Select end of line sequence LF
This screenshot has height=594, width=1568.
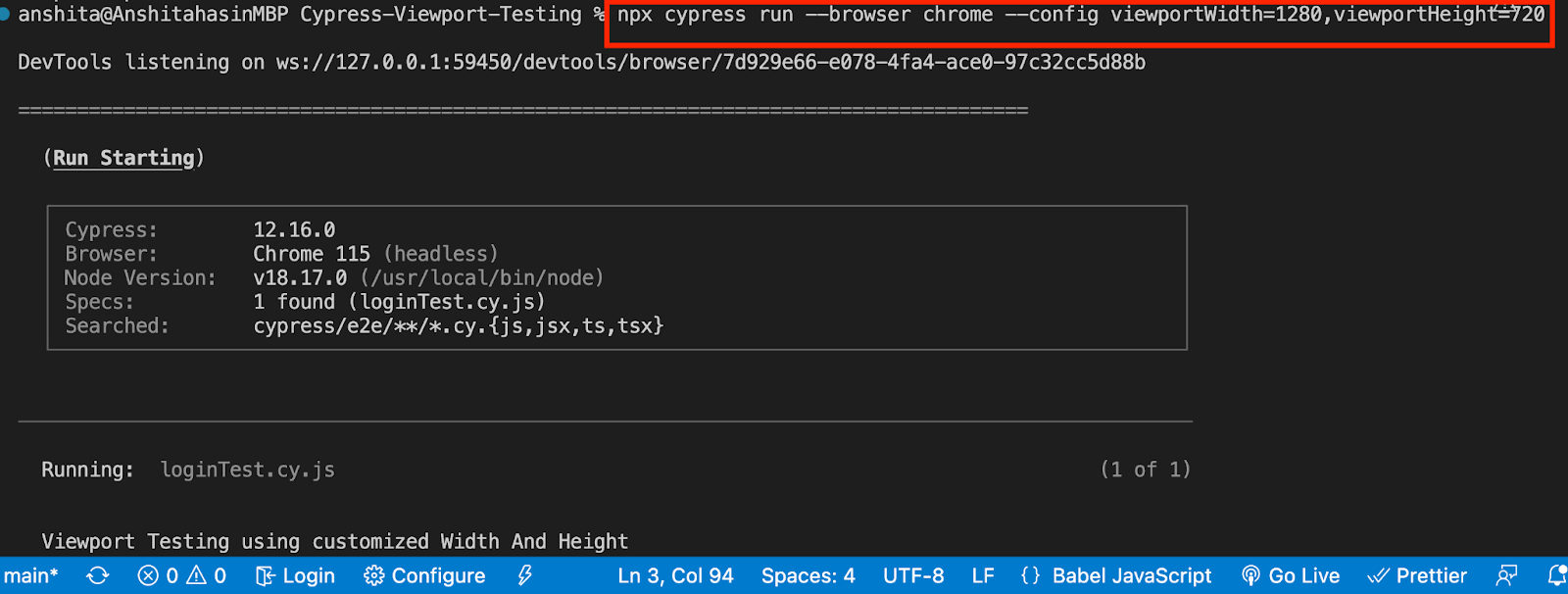[983, 576]
